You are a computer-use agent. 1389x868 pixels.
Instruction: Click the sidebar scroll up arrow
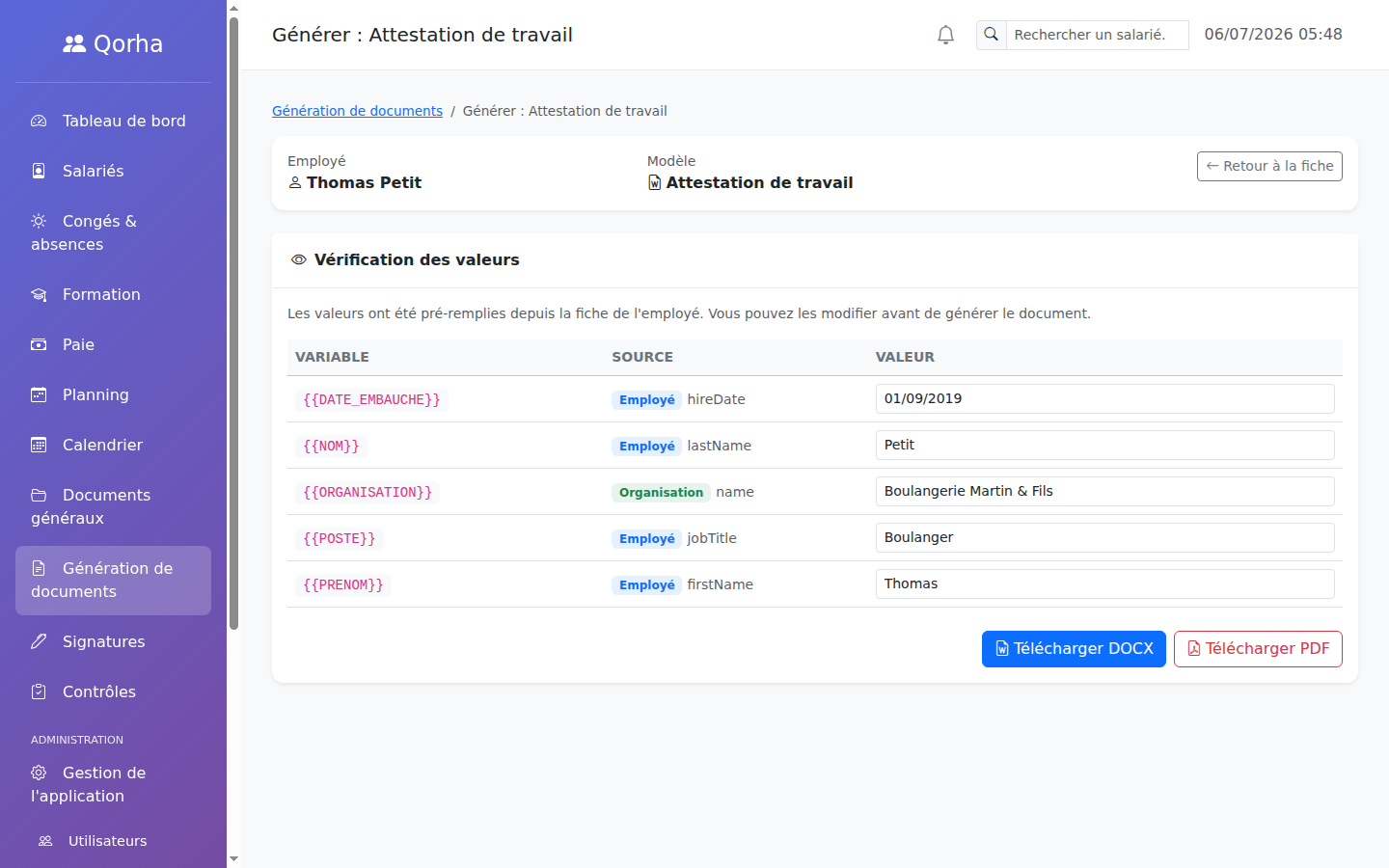[x=233, y=8]
